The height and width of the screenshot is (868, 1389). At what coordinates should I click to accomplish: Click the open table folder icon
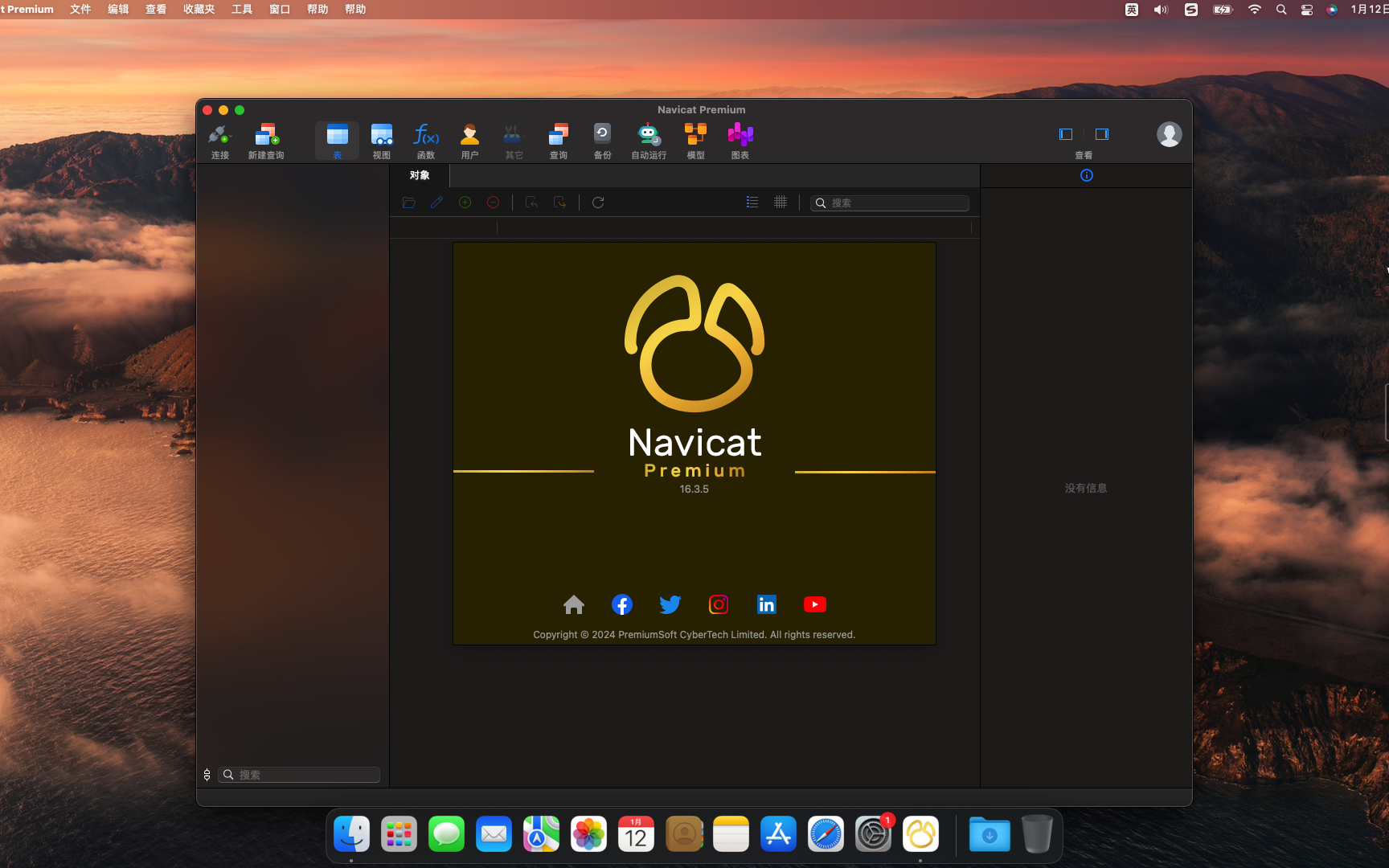pos(409,203)
